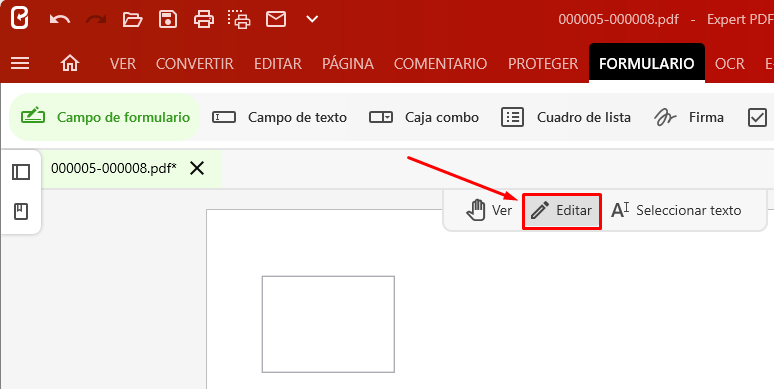Undo the last action

click(60, 20)
